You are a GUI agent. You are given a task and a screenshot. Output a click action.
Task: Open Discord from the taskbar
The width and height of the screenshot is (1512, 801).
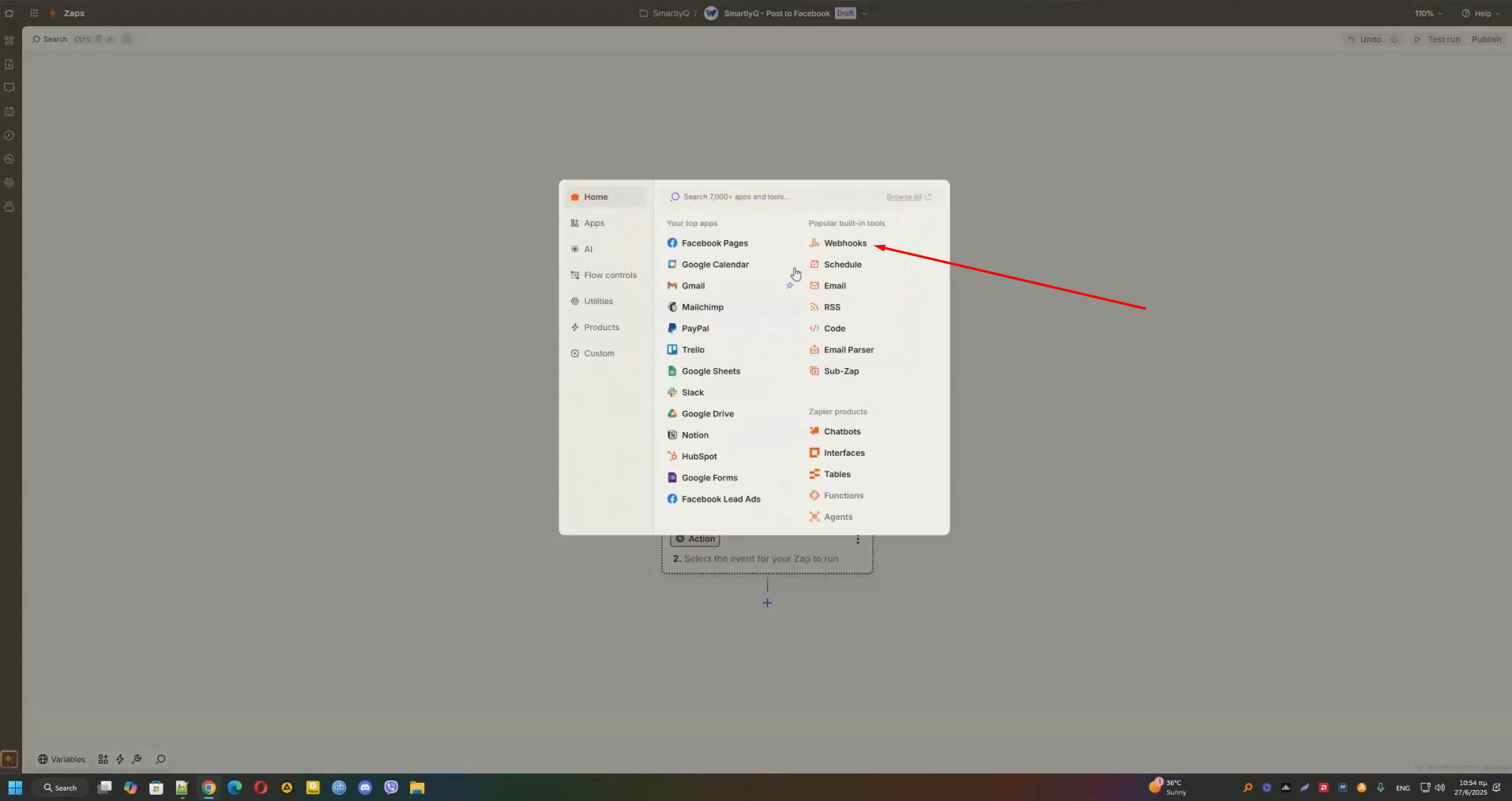coord(365,788)
